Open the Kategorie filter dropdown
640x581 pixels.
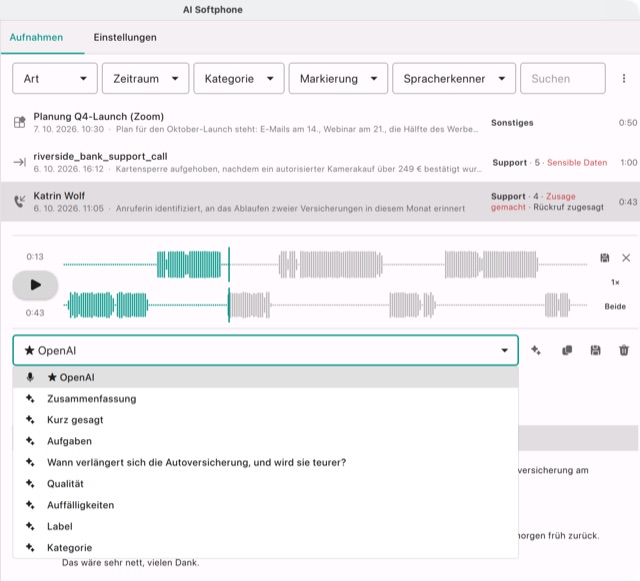[239, 78]
